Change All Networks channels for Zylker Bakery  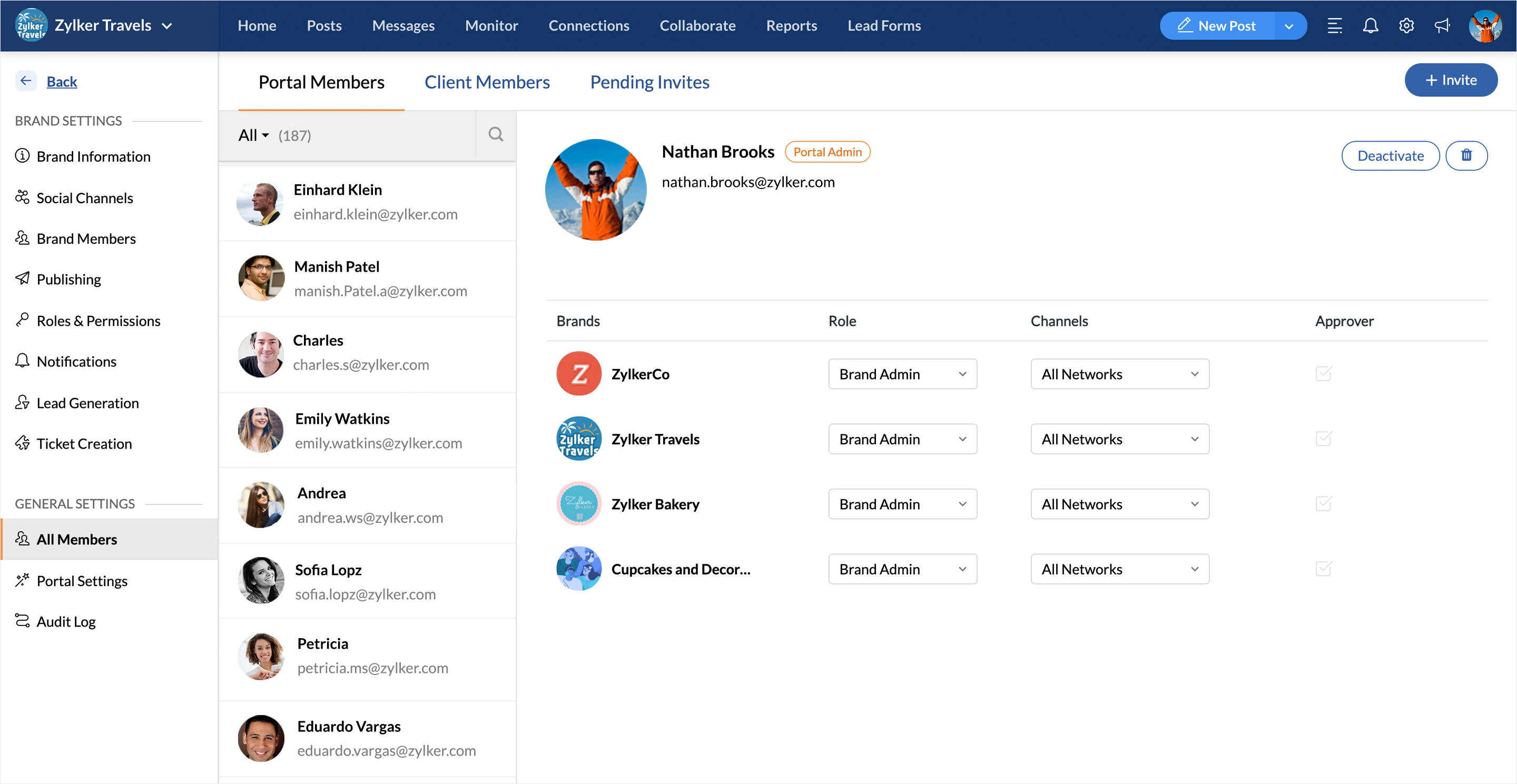[x=1119, y=504]
